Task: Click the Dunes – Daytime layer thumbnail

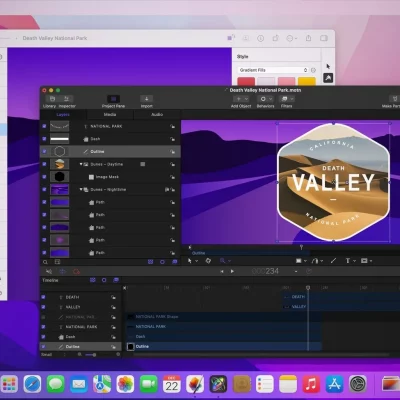Action: pos(59,164)
